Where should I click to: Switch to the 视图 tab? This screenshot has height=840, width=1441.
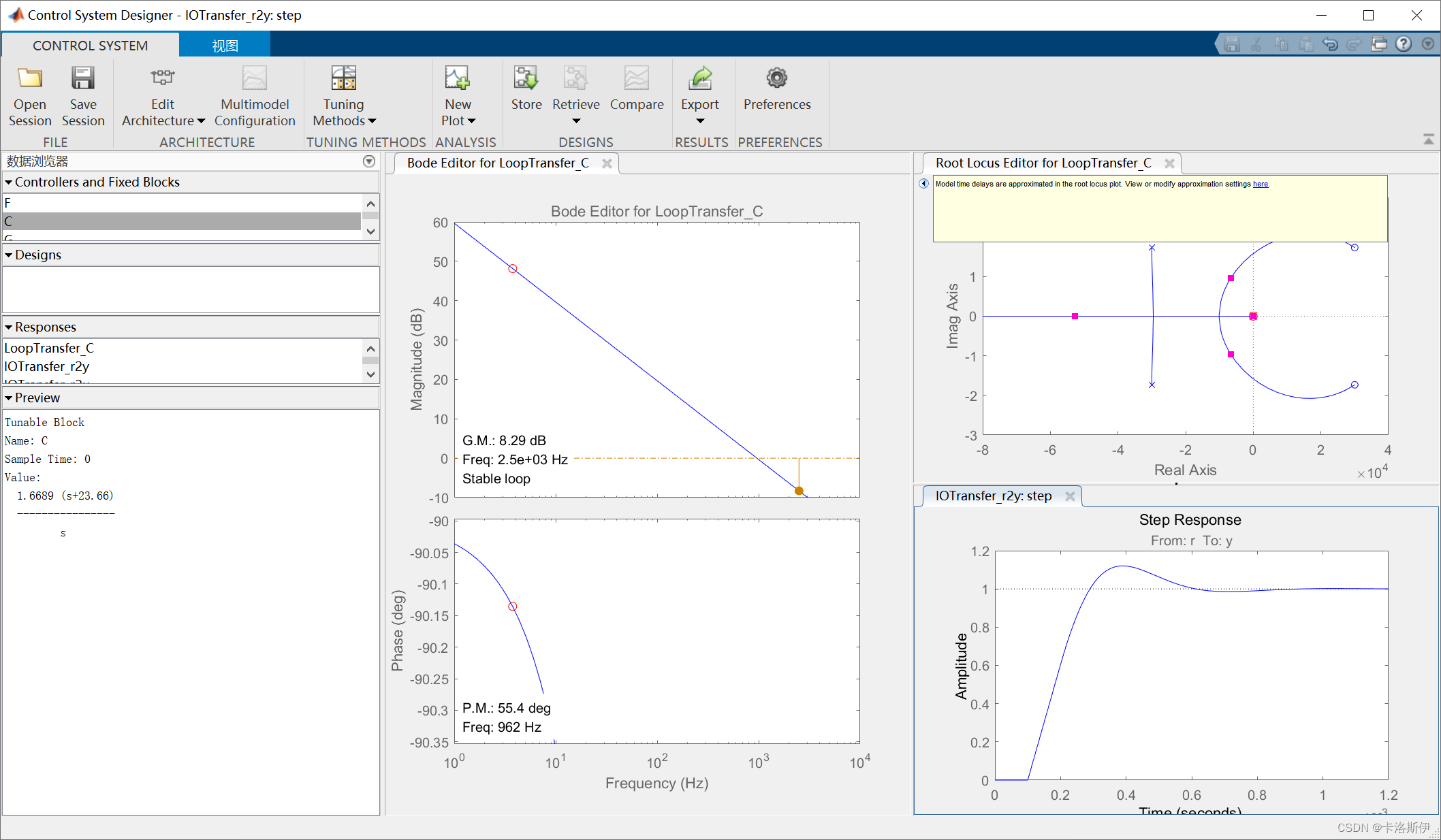click(225, 46)
